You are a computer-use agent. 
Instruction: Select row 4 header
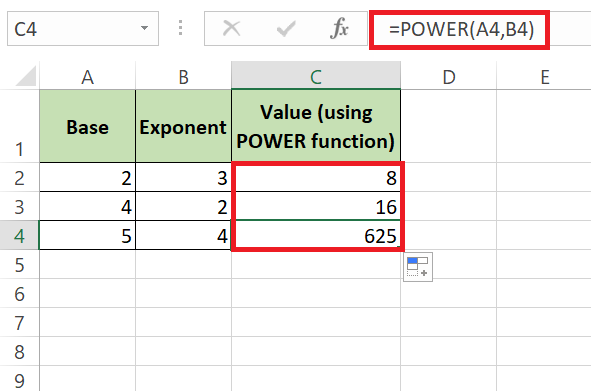20,236
